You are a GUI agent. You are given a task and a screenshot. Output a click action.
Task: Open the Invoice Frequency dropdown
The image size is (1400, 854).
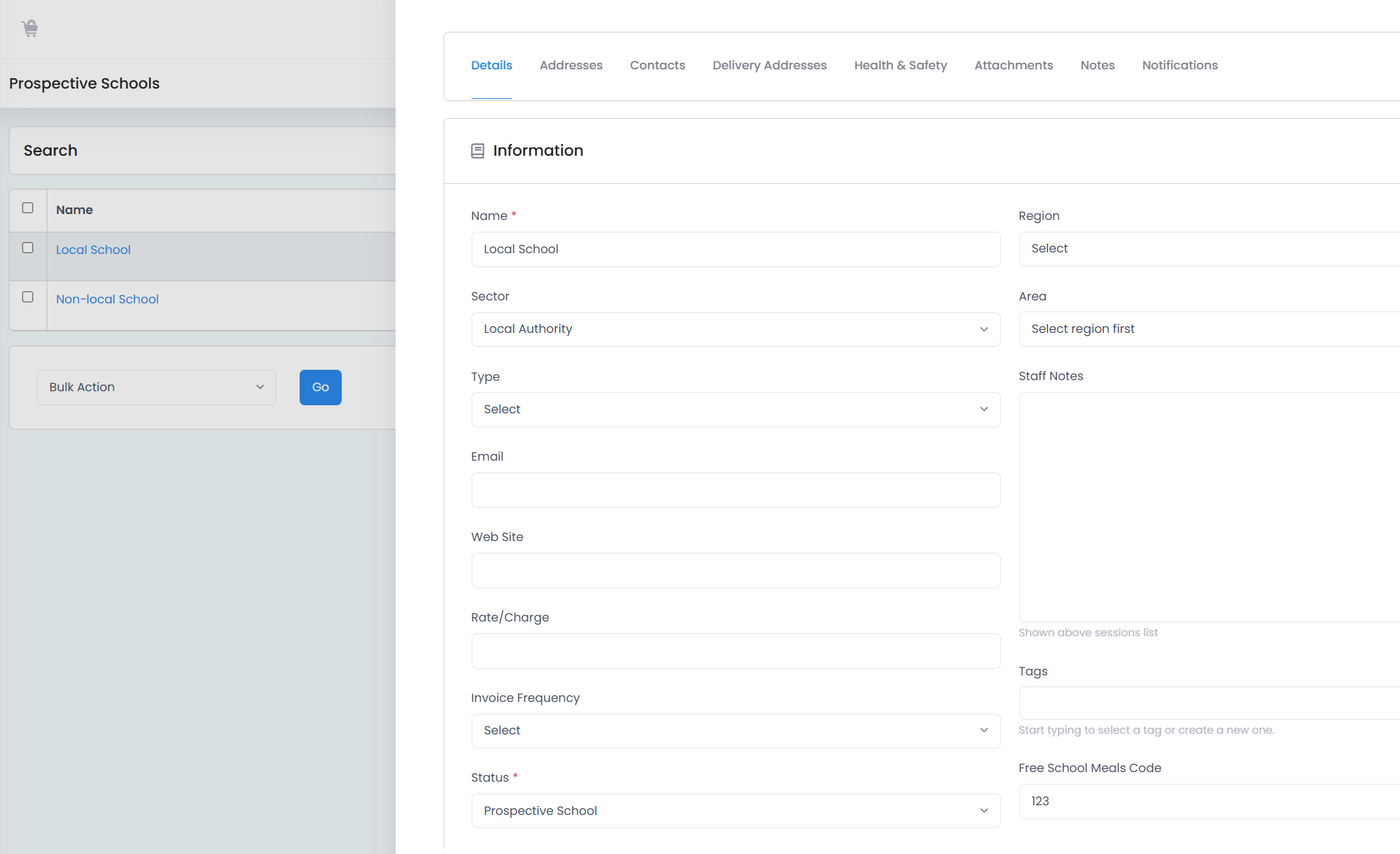(x=736, y=731)
